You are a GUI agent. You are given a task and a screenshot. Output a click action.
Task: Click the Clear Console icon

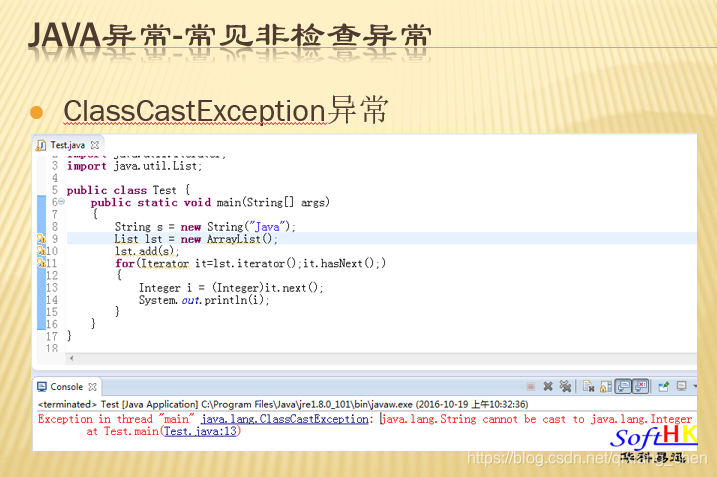point(589,387)
